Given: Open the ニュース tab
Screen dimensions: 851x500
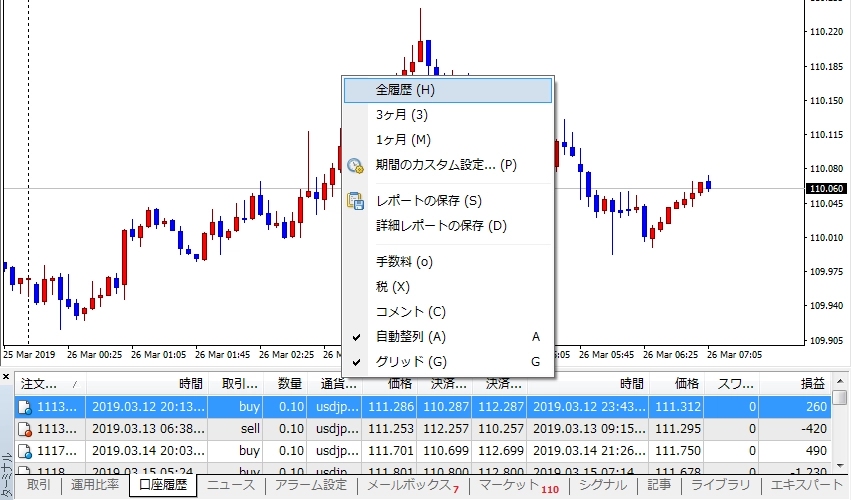Looking at the screenshot, I should tap(231, 485).
